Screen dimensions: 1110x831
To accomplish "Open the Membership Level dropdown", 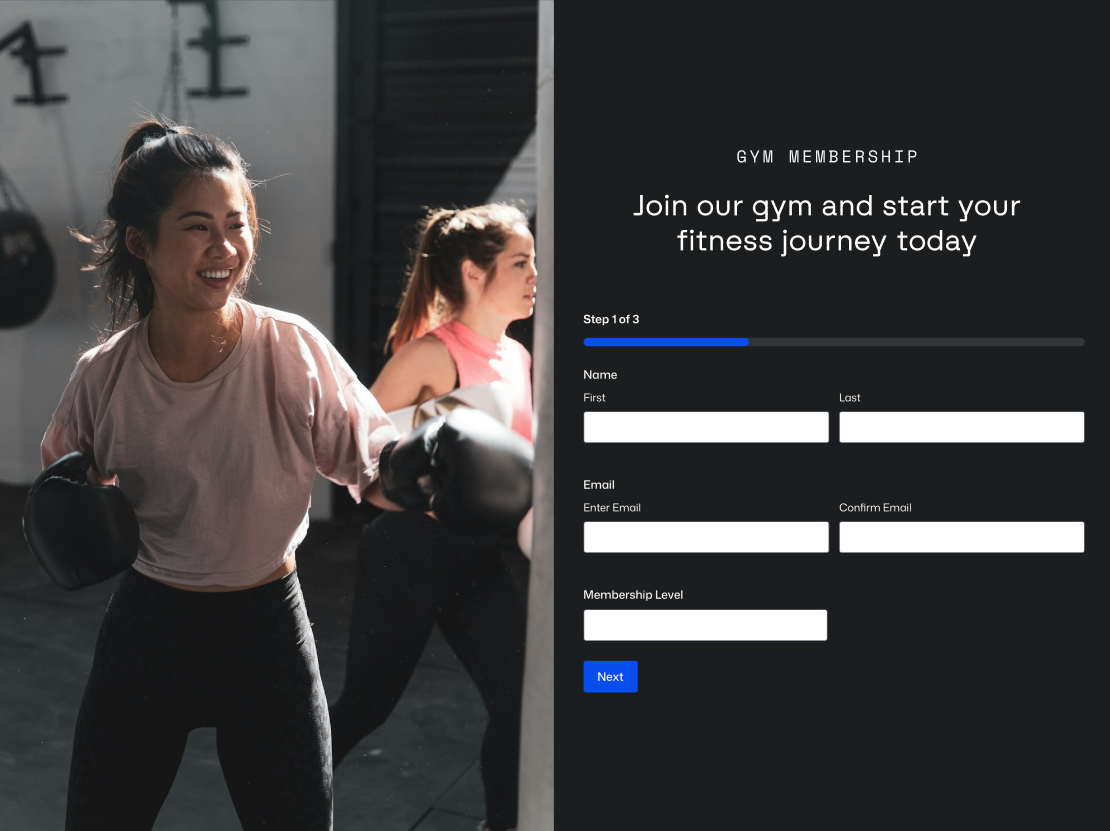I will [x=705, y=625].
